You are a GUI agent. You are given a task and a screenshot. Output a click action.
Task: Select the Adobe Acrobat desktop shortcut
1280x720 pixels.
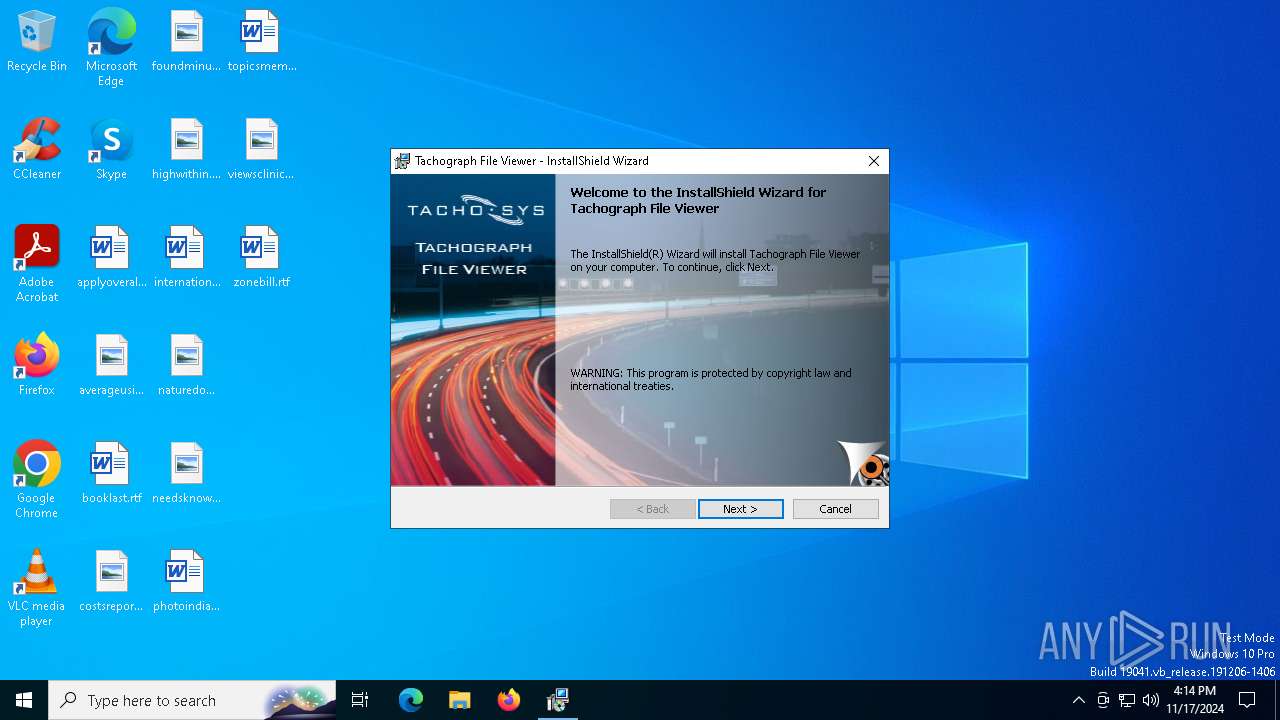click(37, 264)
